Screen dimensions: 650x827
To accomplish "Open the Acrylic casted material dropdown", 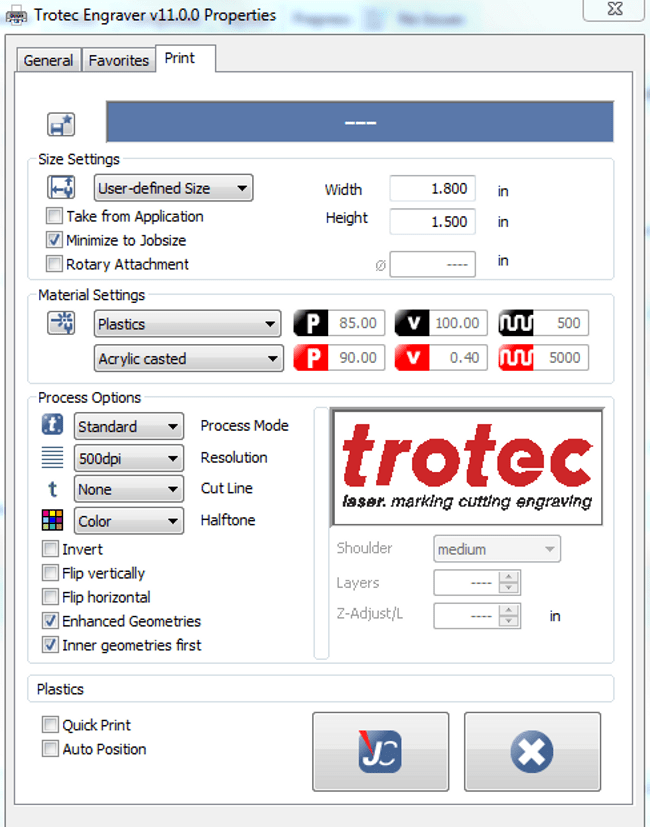I will [189, 358].
